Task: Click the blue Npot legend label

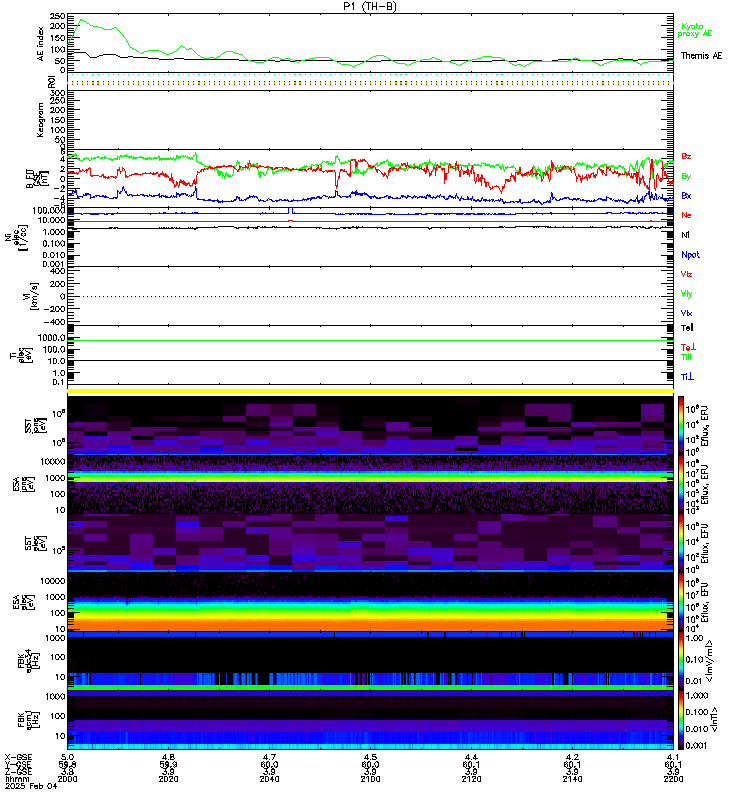Action: pos(690,255)
